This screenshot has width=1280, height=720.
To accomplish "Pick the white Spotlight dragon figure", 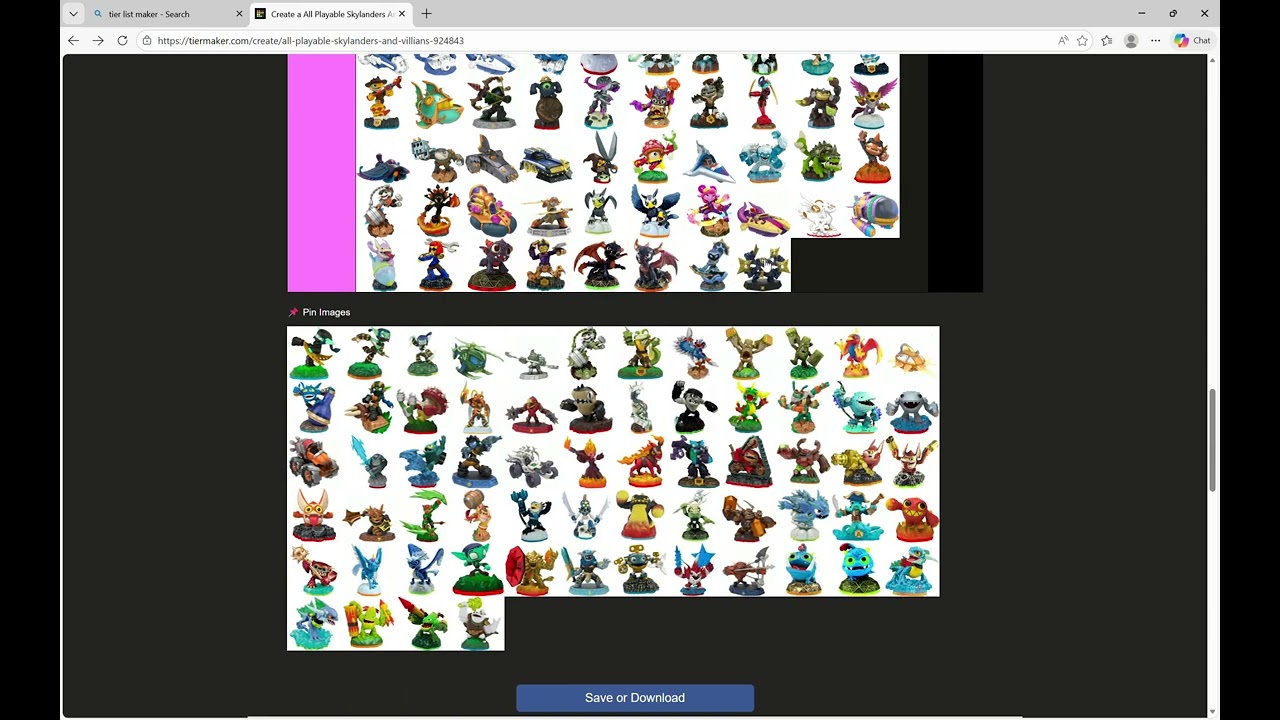I will tap(818, 211).
